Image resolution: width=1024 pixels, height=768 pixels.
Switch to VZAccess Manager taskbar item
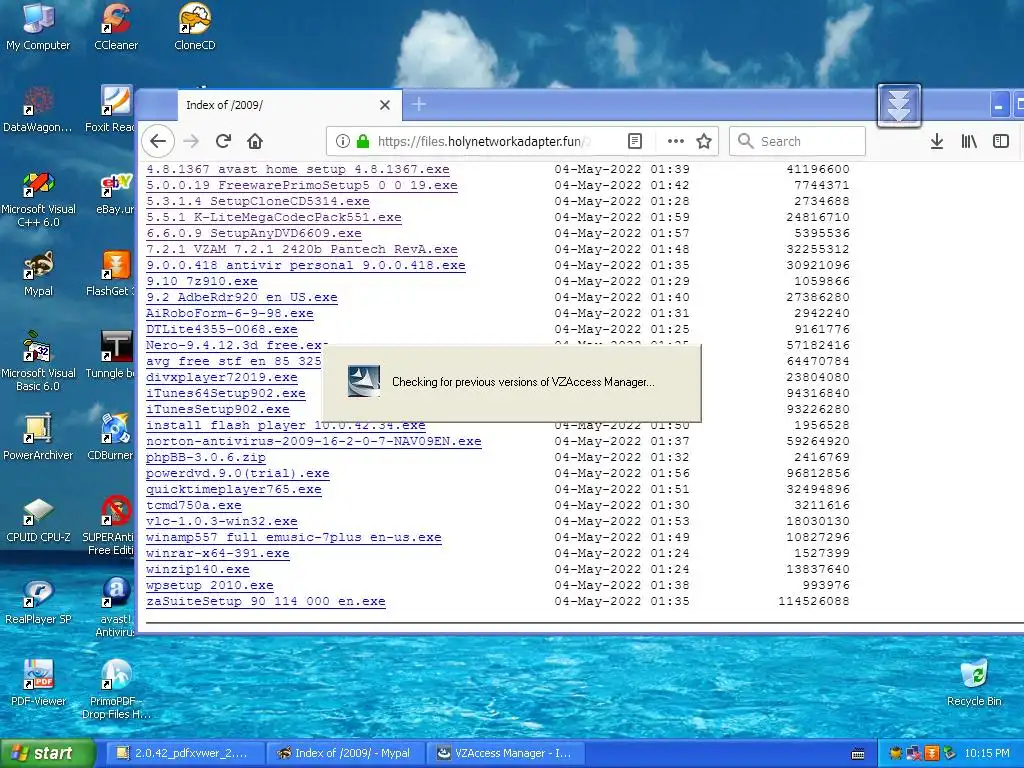pos(505,753)
